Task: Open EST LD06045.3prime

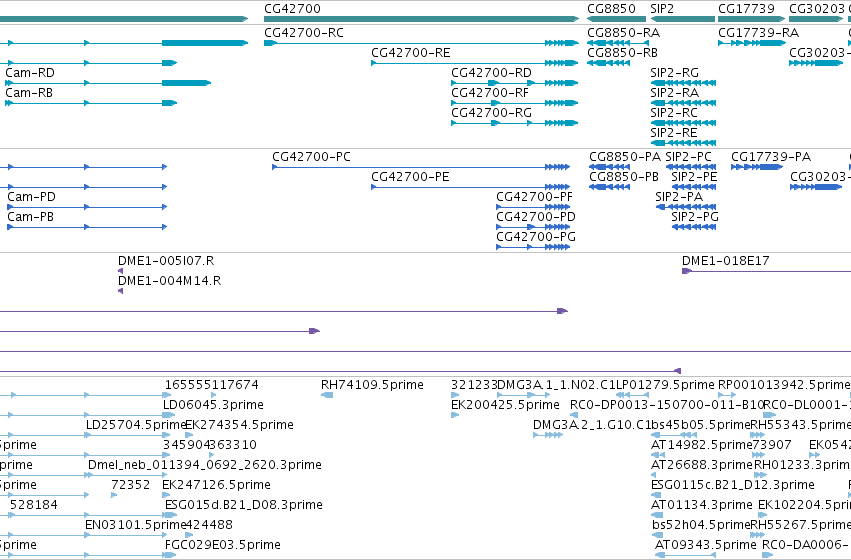Action: click(x=213, y=405)
